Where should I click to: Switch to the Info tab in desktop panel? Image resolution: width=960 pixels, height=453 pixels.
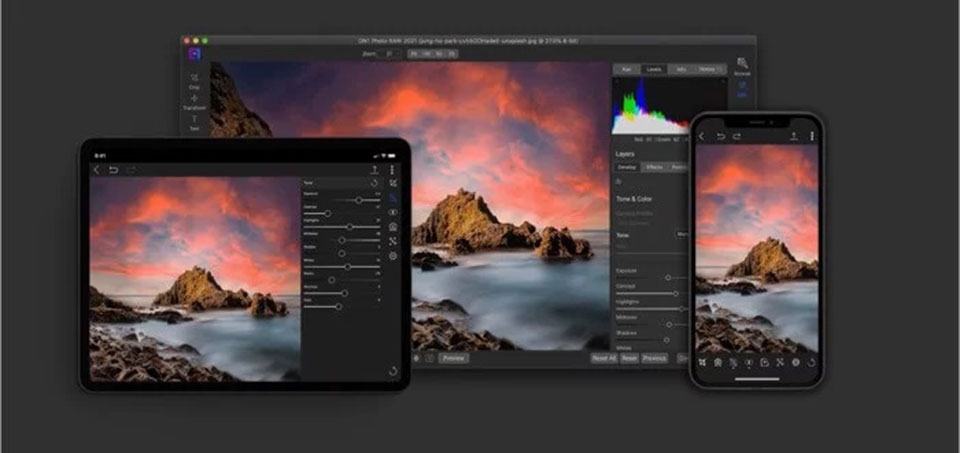pos(681,69)
